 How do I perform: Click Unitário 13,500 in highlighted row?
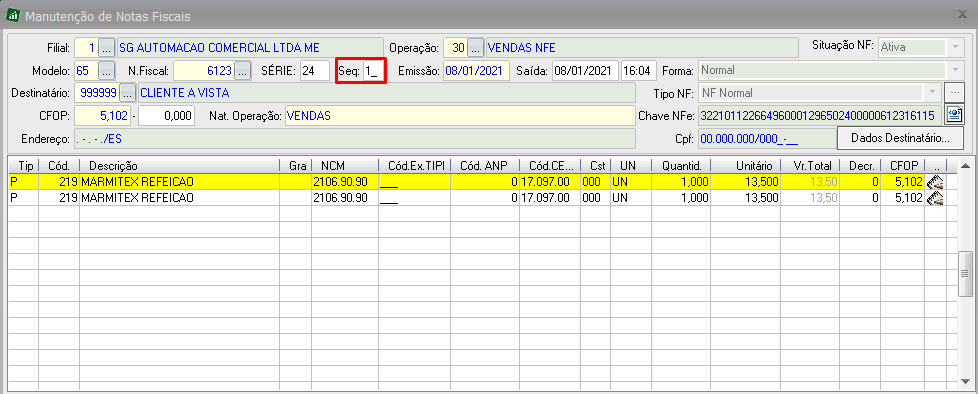click(x=745, y=182)
